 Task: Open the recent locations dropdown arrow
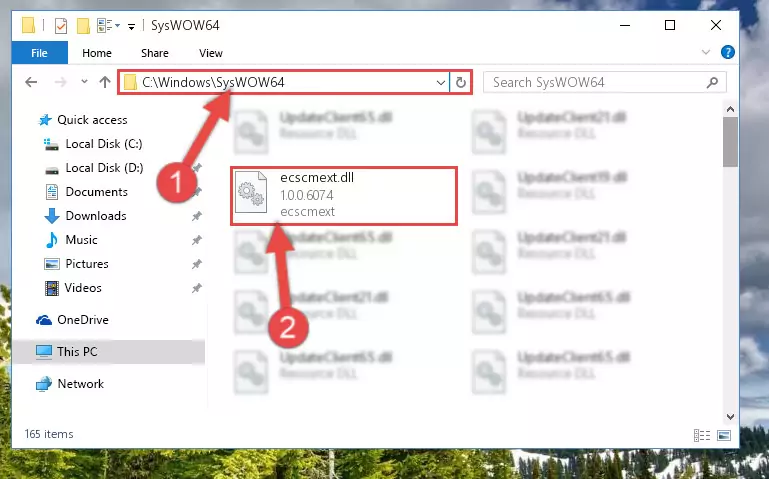pos(84,82)
